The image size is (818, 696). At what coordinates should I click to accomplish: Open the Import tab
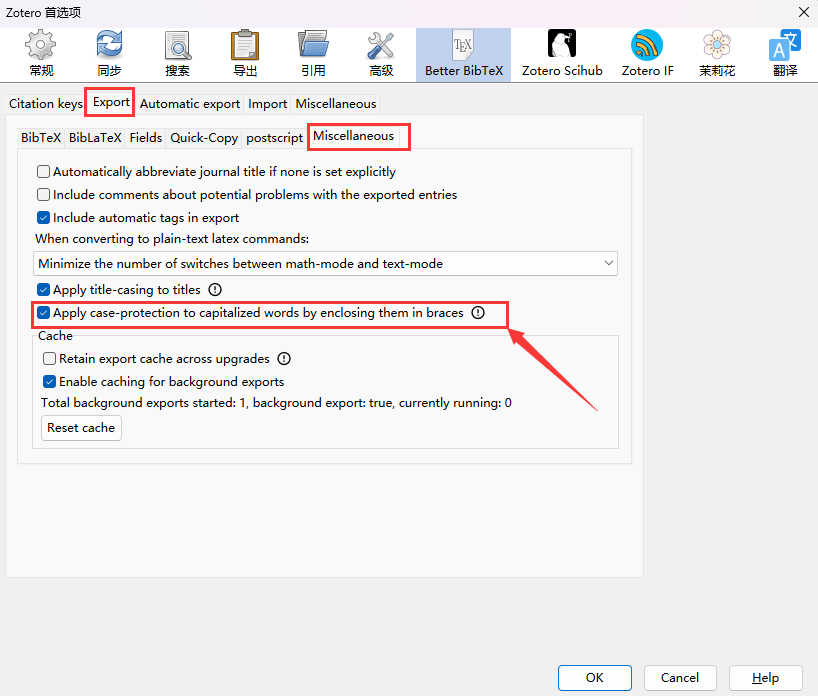point(268,103)
